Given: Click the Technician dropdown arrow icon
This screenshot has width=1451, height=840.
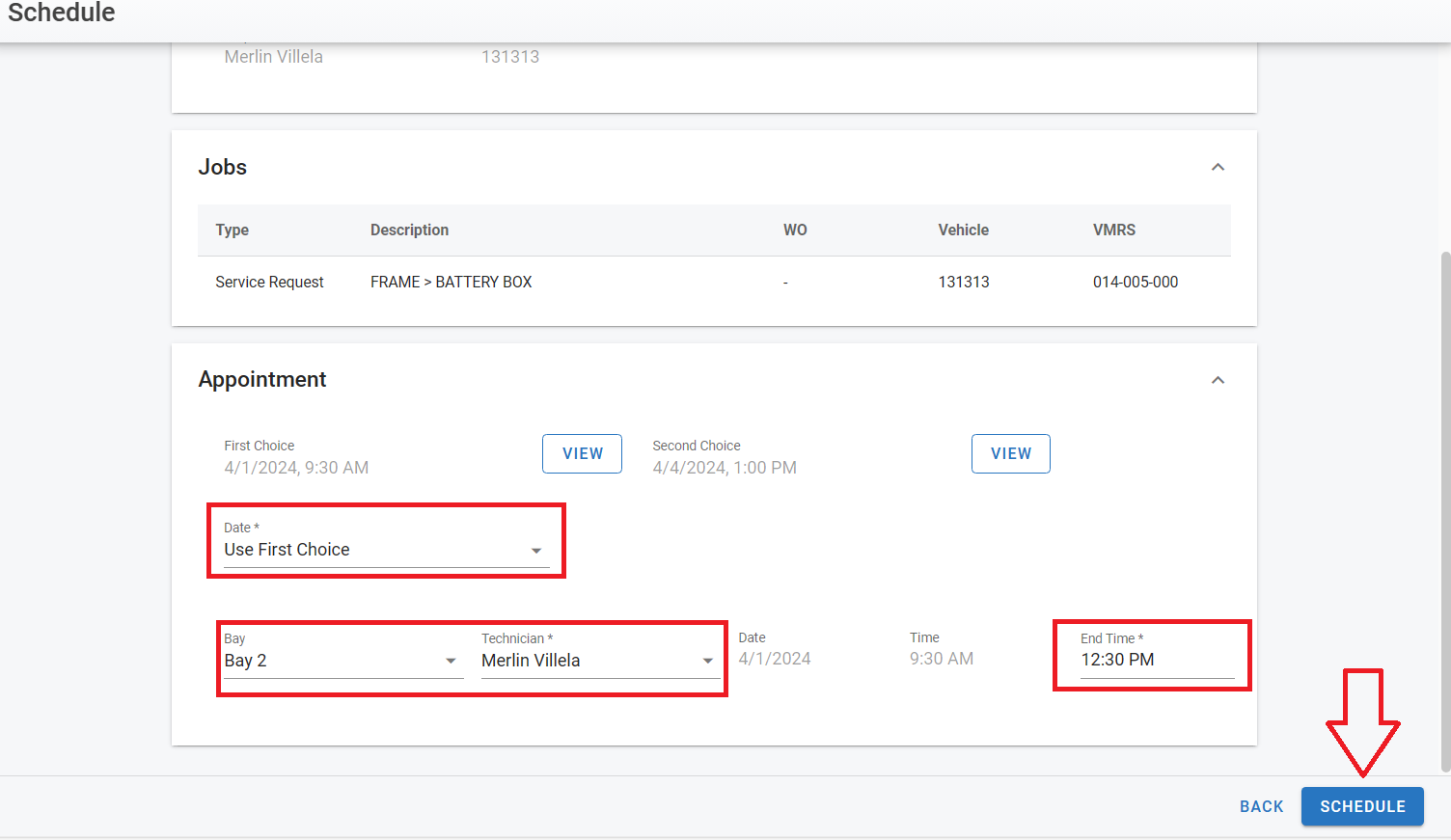Looking at the screenshot, I should pos(708,662).
